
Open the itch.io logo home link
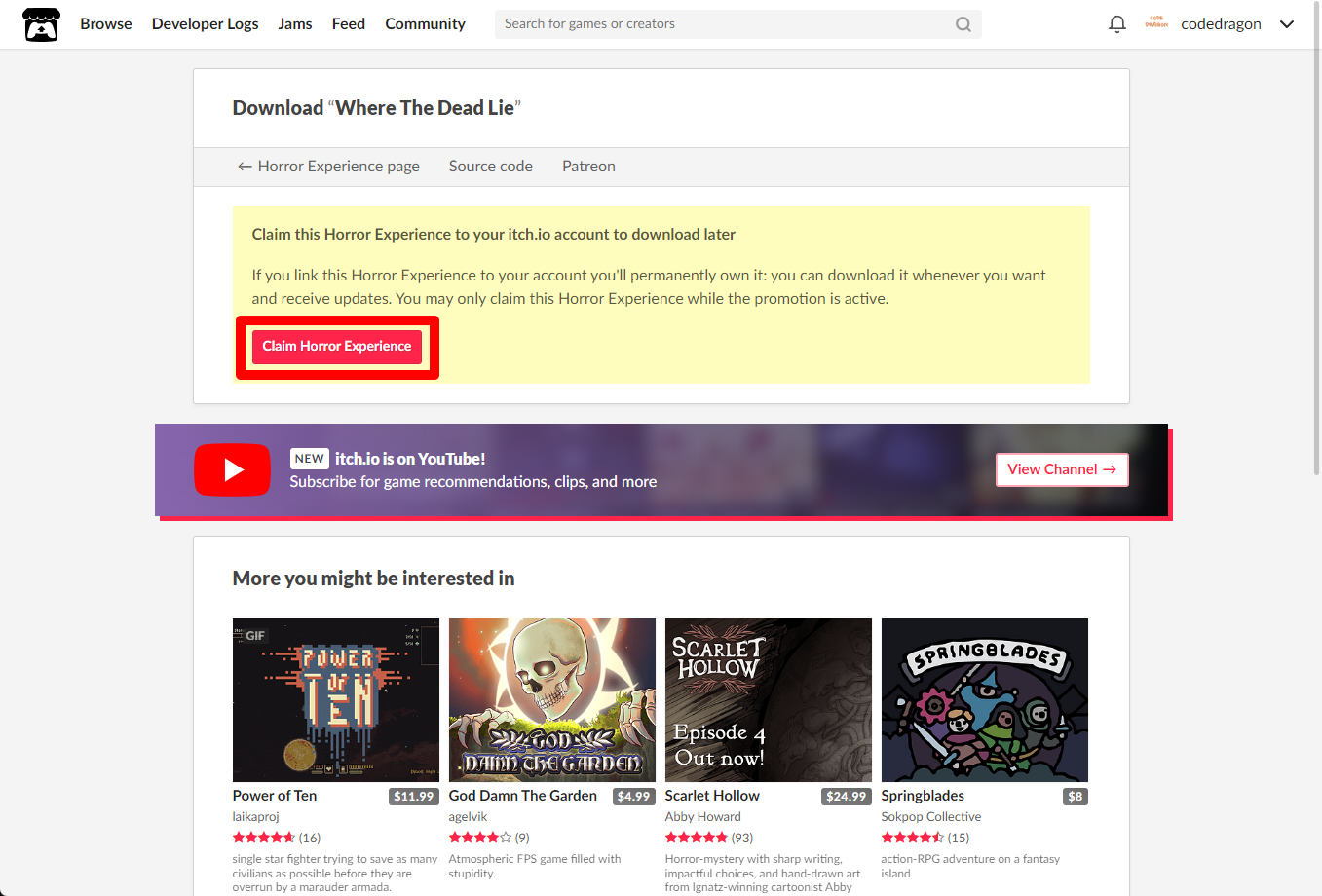click(x=41, y=24)
